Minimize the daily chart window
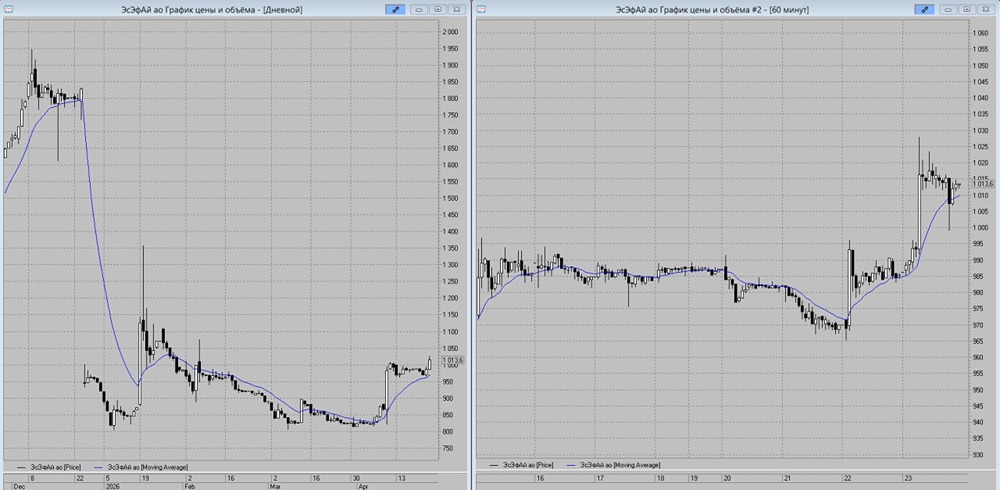The width and height of the screenshot is (1000, 490). point(418,10)
